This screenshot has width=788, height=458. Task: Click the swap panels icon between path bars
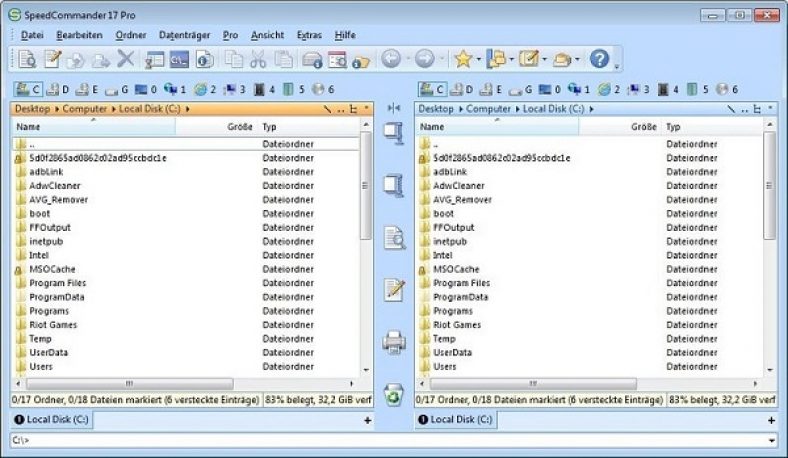tap(393, 108)
